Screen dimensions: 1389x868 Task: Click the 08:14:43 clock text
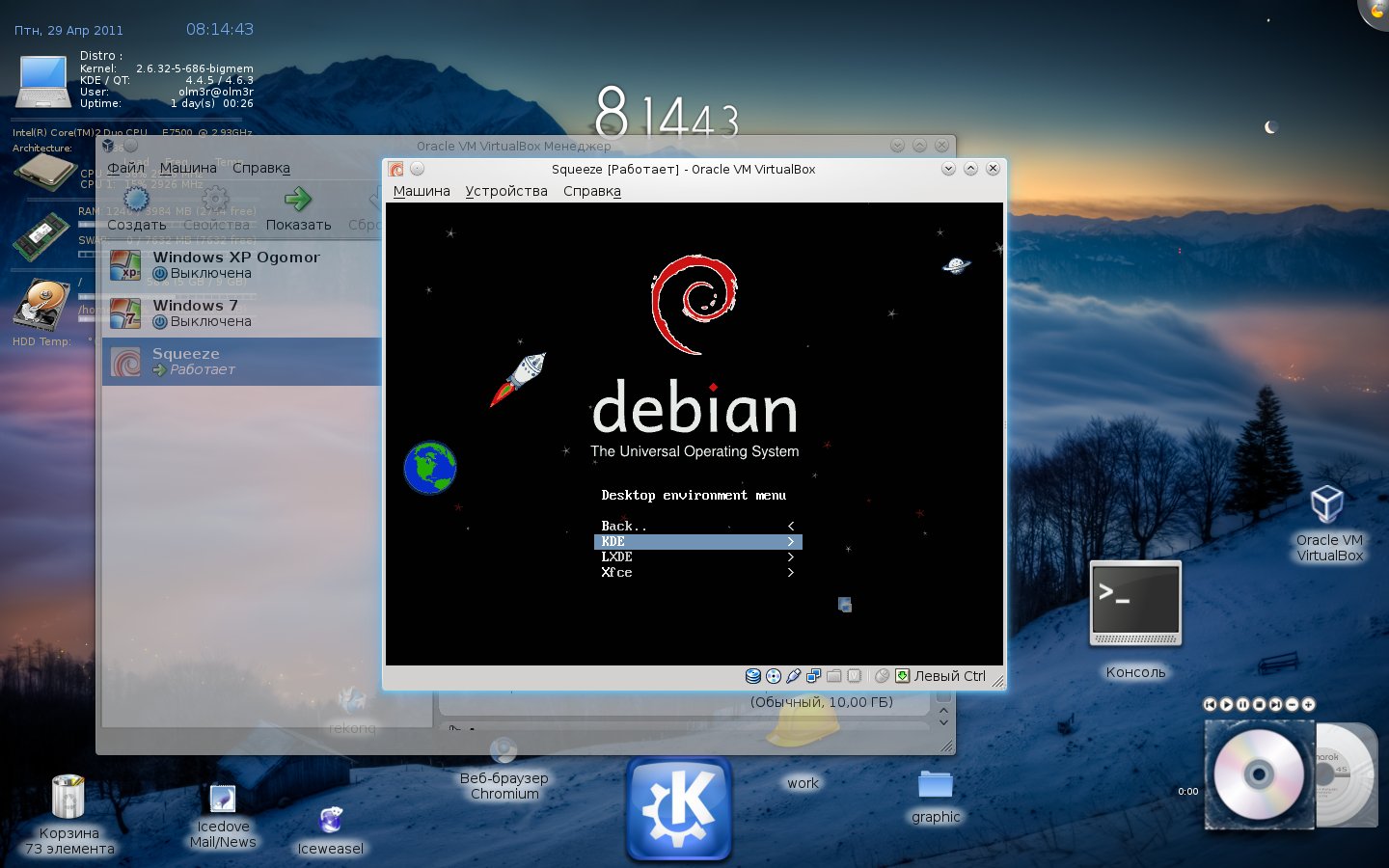pos(220,29)
